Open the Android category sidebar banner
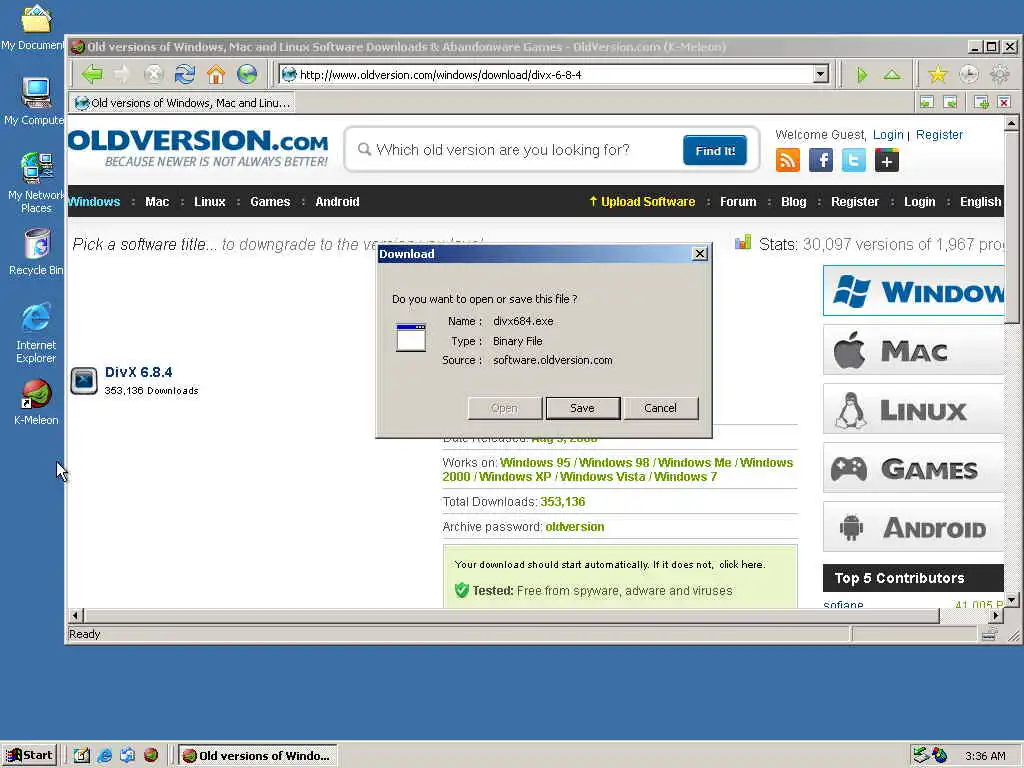1024x768 pixels. point(914,527)
